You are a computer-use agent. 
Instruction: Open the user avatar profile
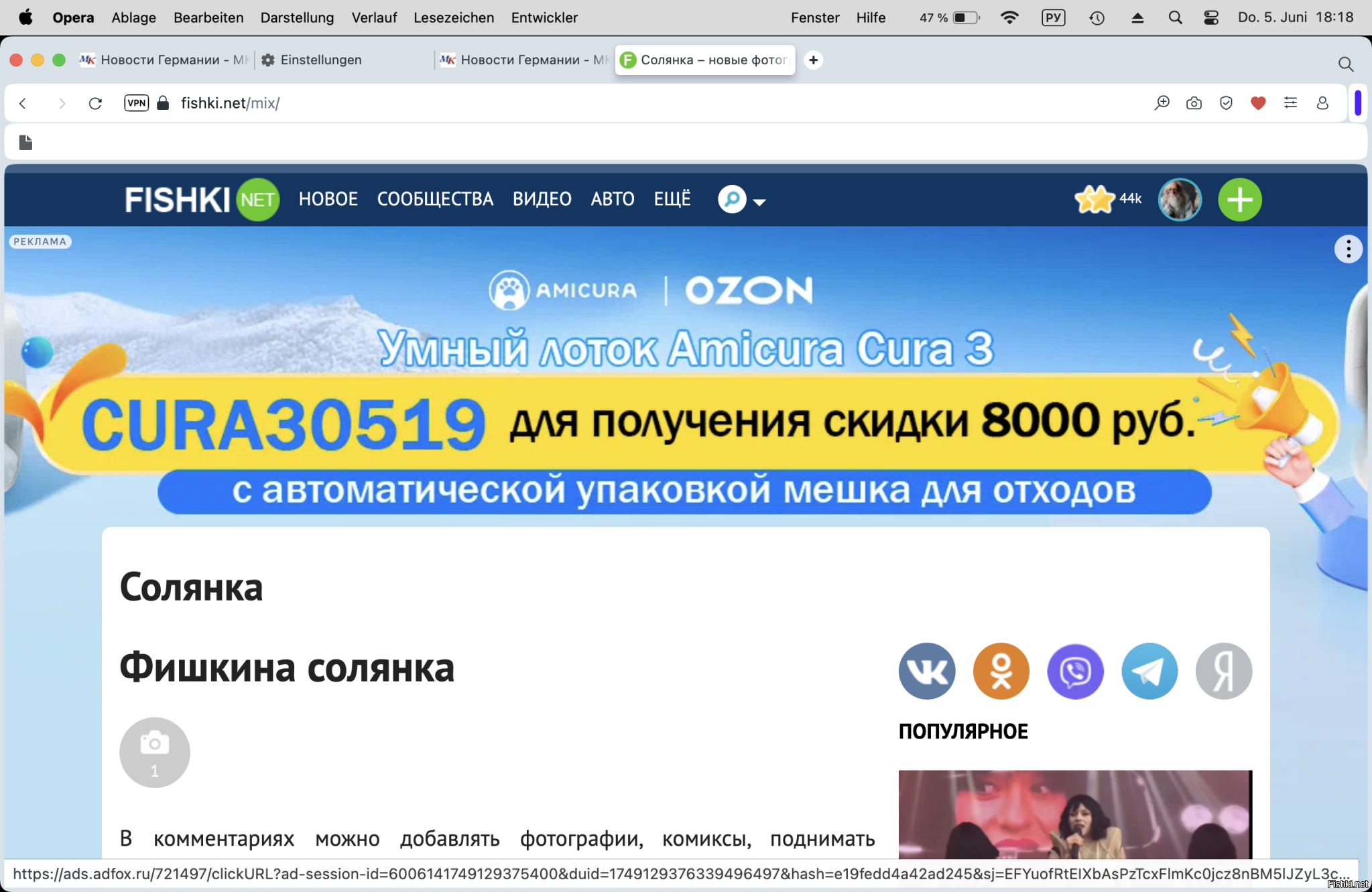(1180, 199)
